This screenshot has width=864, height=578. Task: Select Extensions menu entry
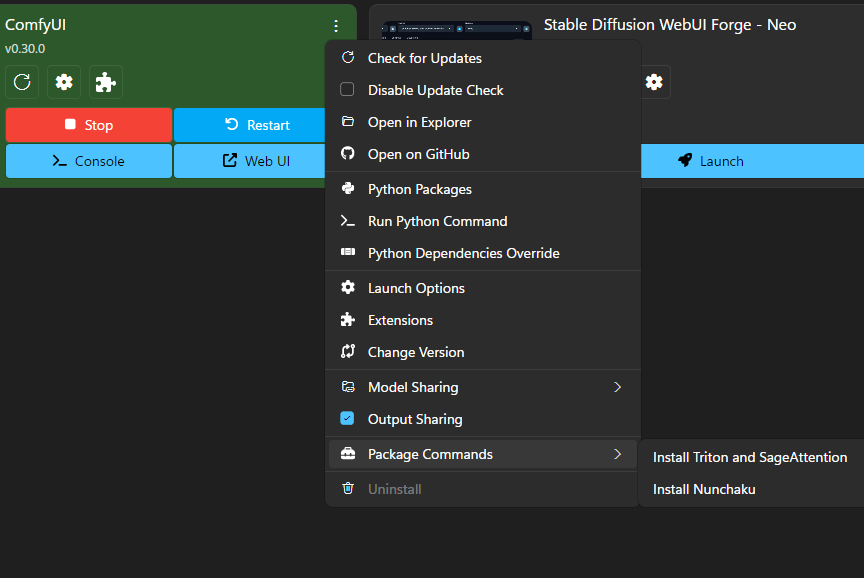pos(483,320)
